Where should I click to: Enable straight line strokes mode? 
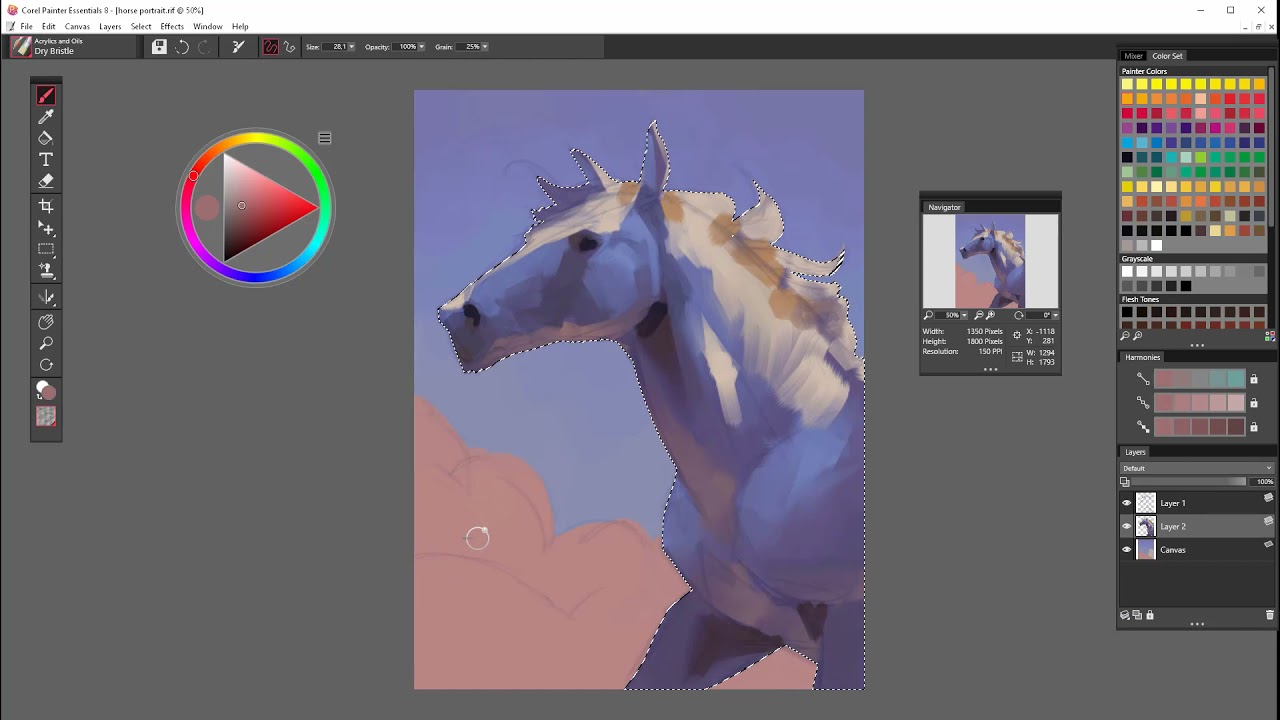(x=290, y=47)
